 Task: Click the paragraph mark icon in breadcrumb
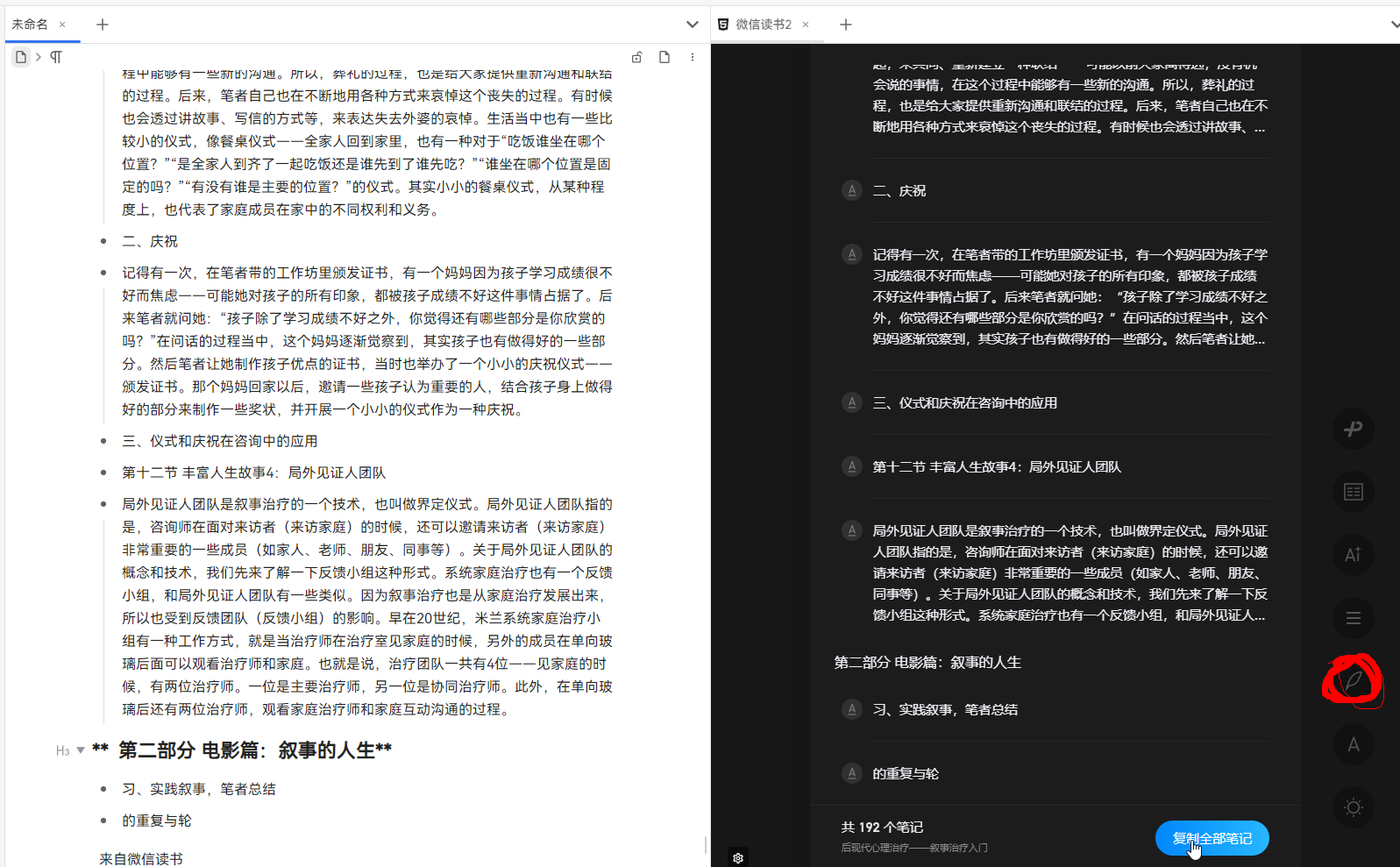tap(56, 57)
